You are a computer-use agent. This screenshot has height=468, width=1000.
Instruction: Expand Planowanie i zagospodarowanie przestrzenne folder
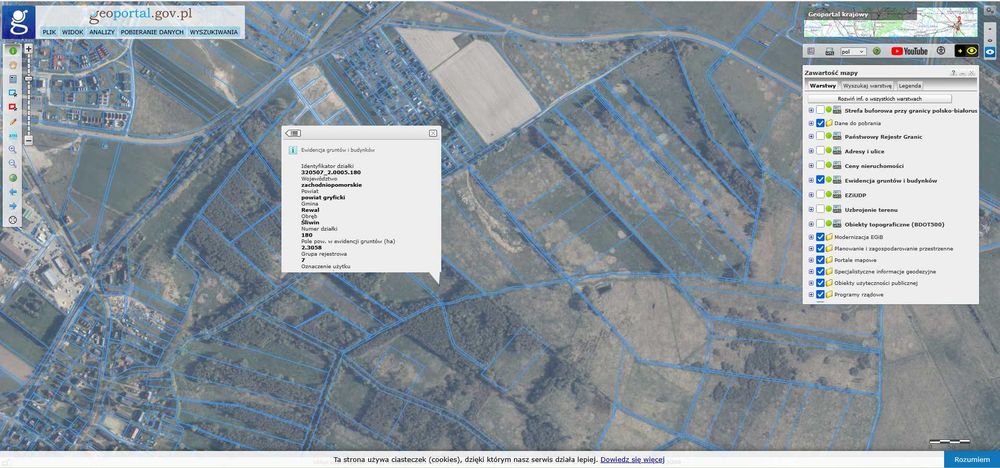coord(811,248)
